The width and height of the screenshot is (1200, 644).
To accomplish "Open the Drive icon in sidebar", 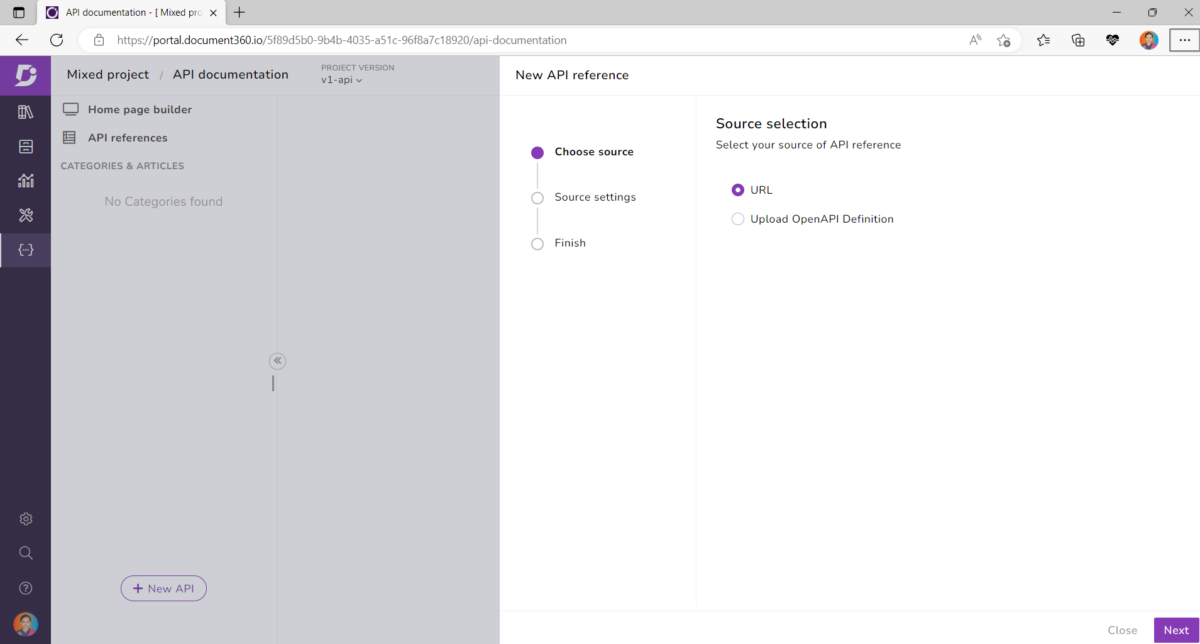I will tap(26, 147).
